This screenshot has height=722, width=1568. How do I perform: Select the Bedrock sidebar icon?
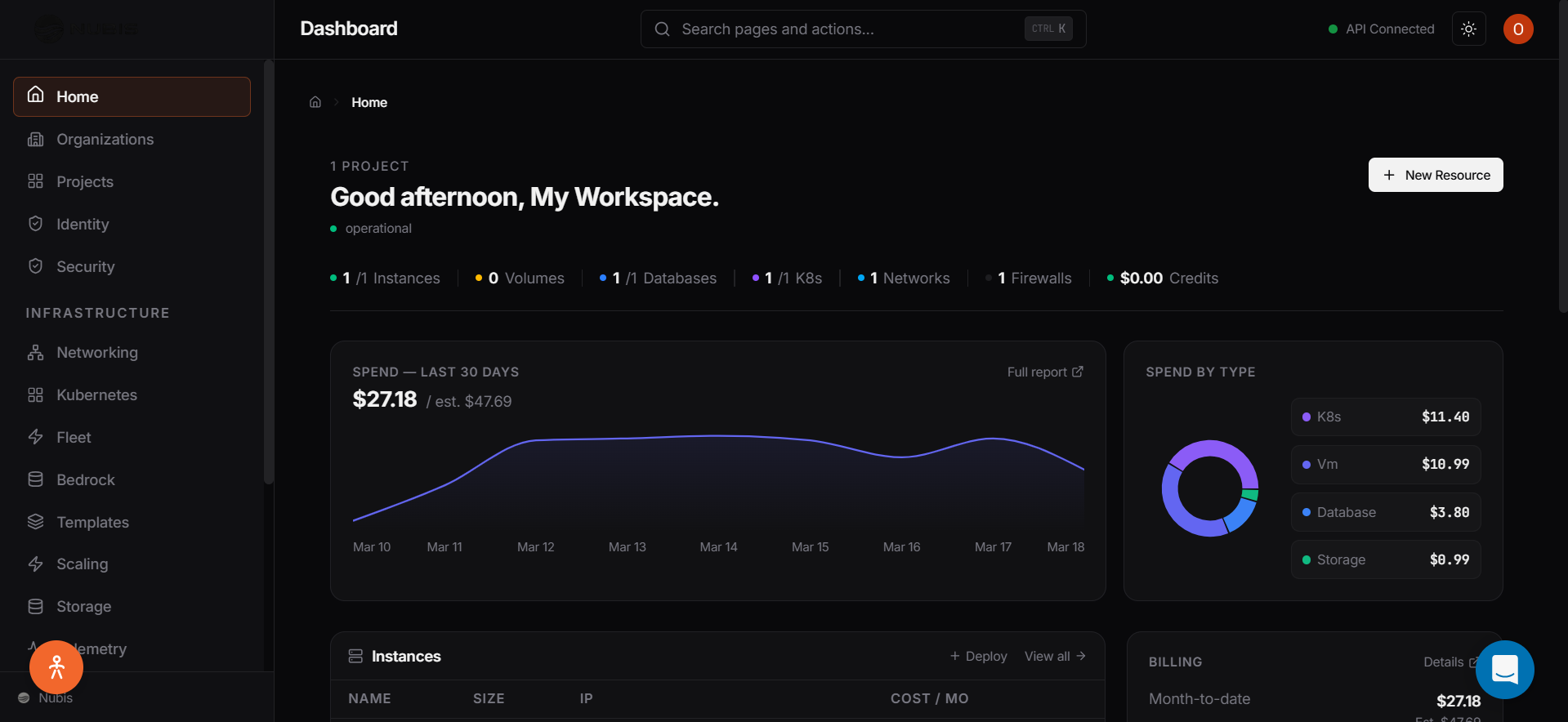click(x=35, y=479)
